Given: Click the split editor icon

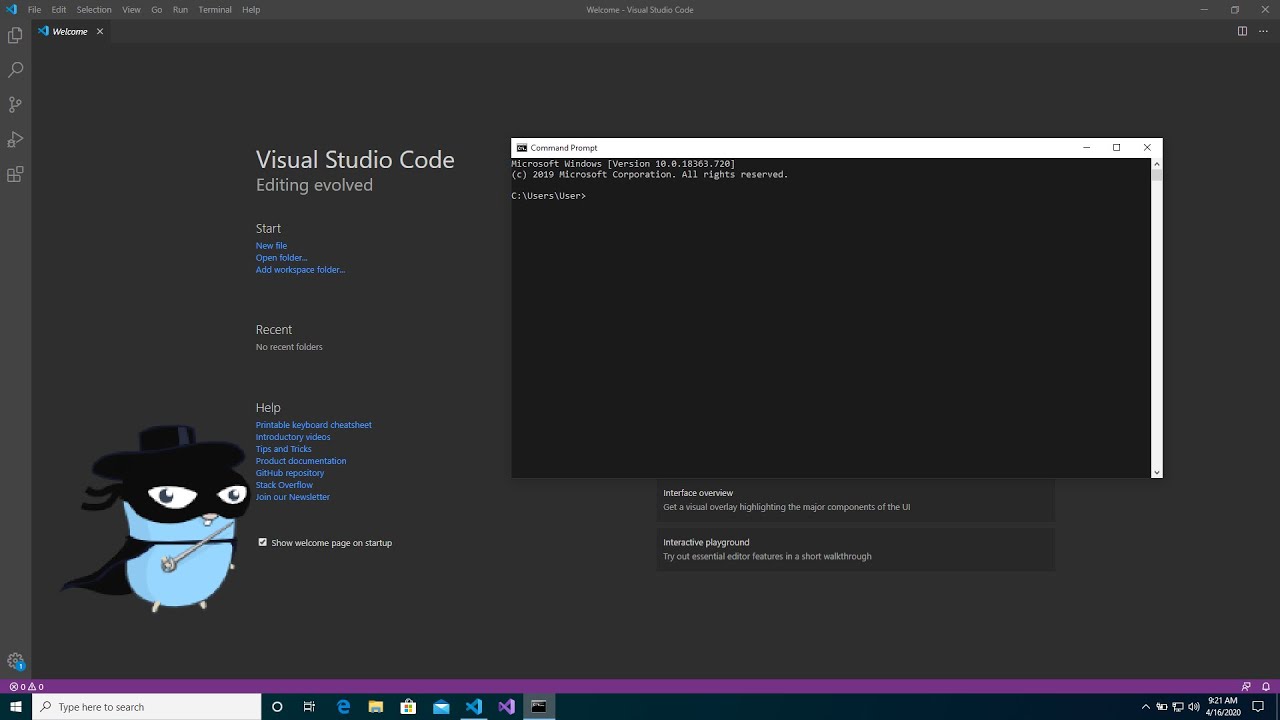Looking at the screenshot, I should 1242,31.
